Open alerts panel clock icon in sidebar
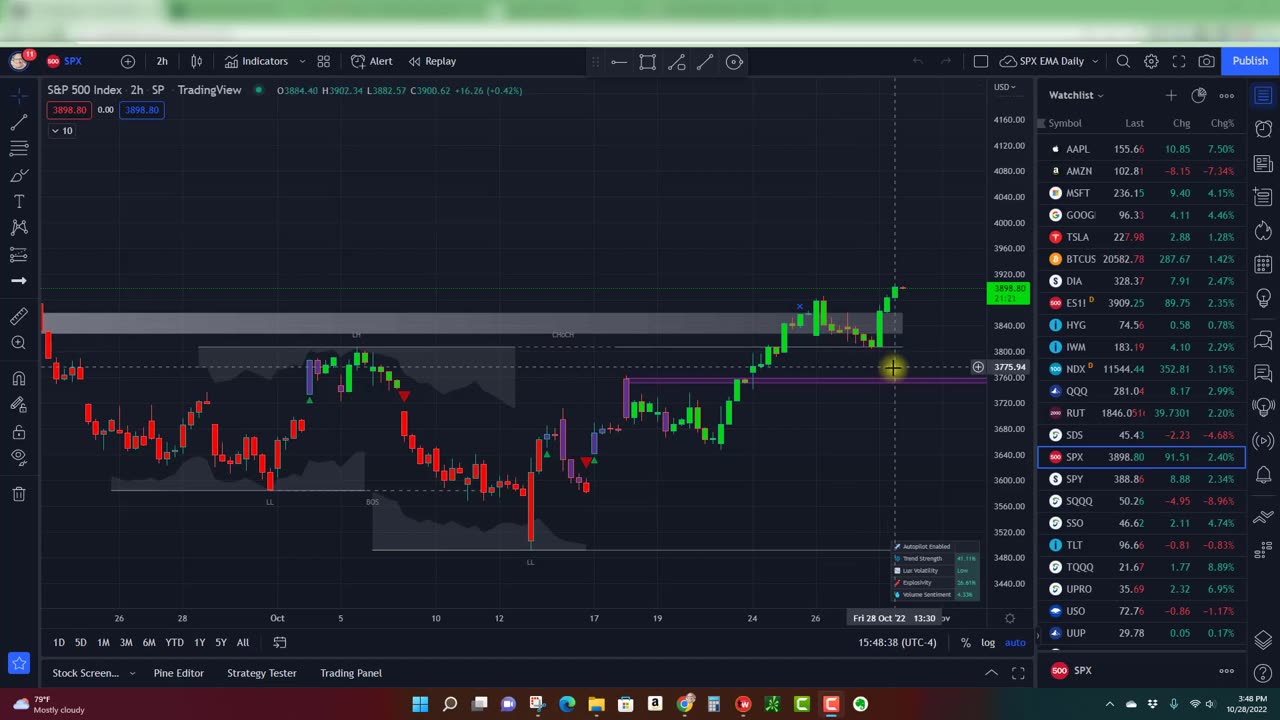The image size is (1280, 720). pos(1263,129)
